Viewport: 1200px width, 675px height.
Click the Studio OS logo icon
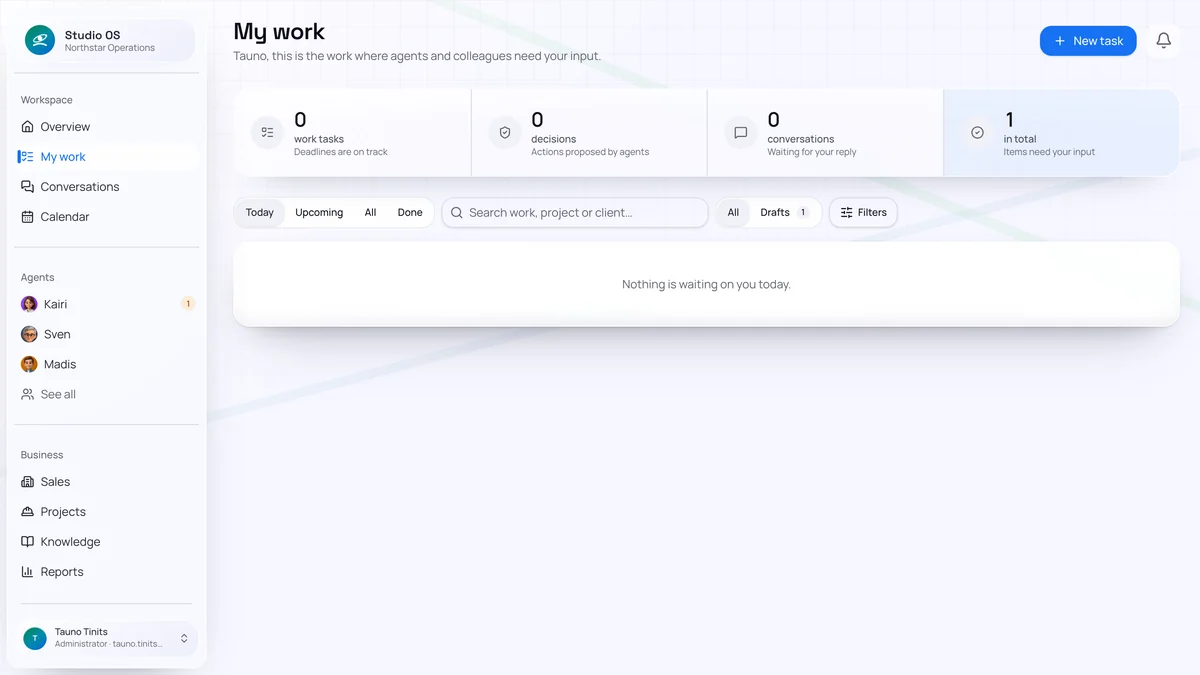click(x=40, y=40)
